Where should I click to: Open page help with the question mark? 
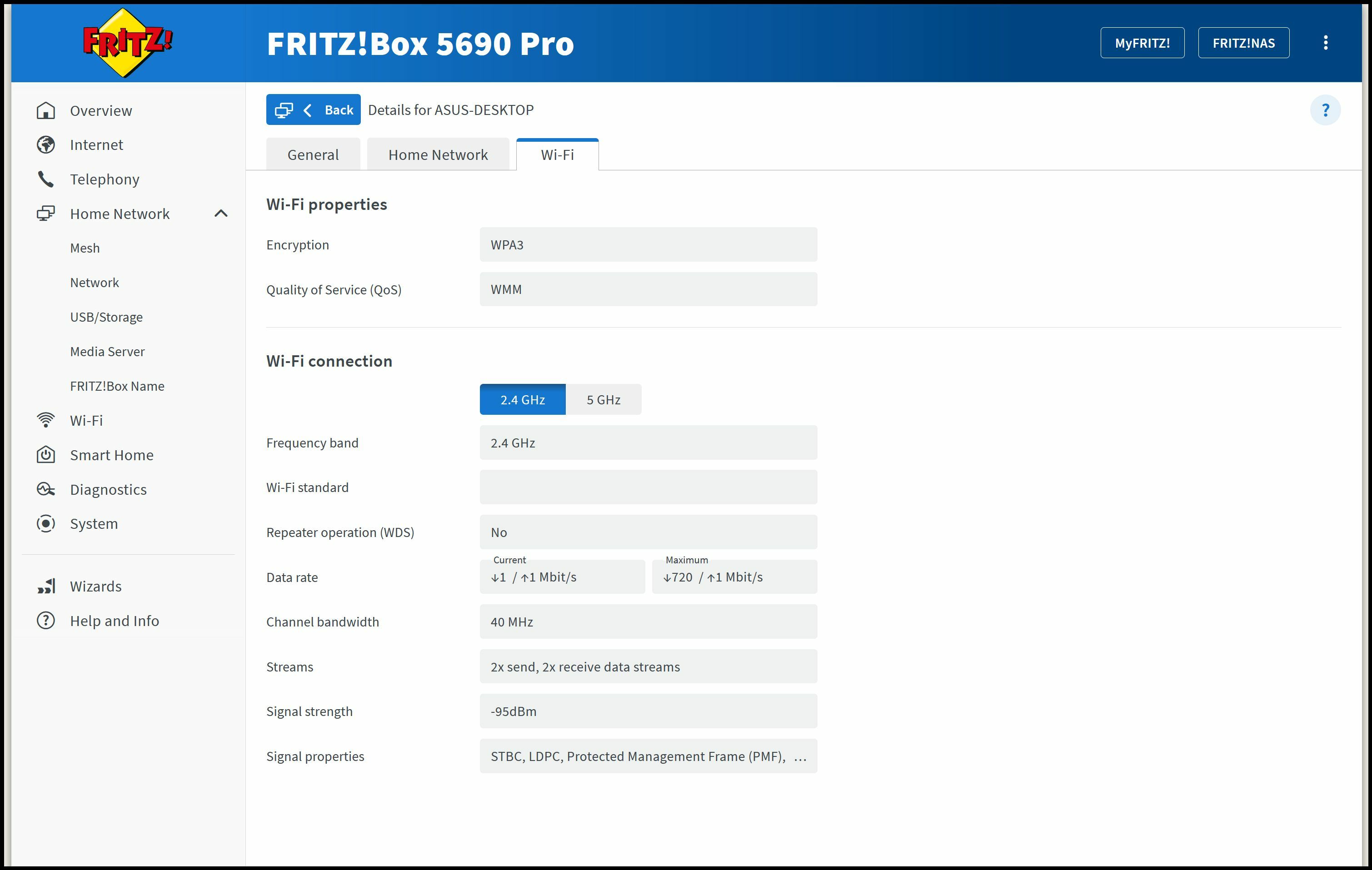(1325, 110)
